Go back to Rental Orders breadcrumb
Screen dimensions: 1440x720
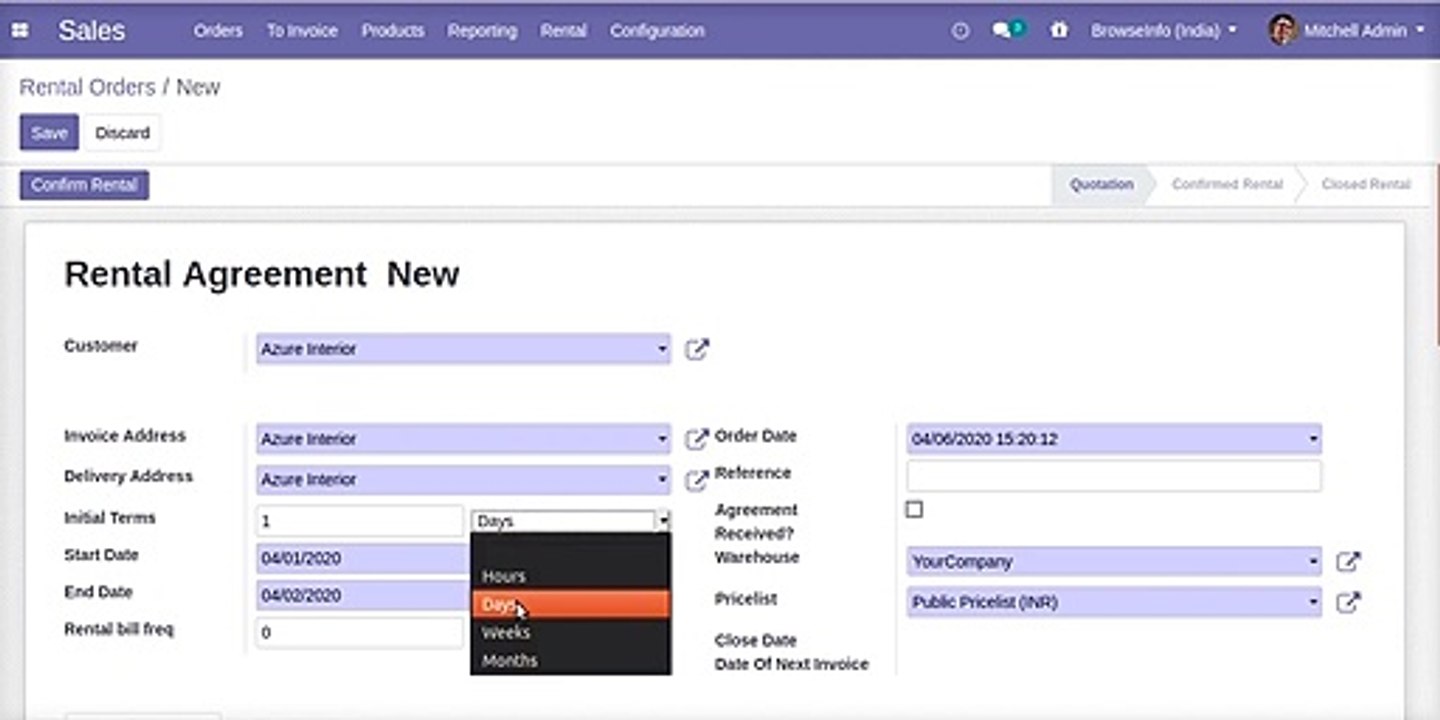click(87, 87)
